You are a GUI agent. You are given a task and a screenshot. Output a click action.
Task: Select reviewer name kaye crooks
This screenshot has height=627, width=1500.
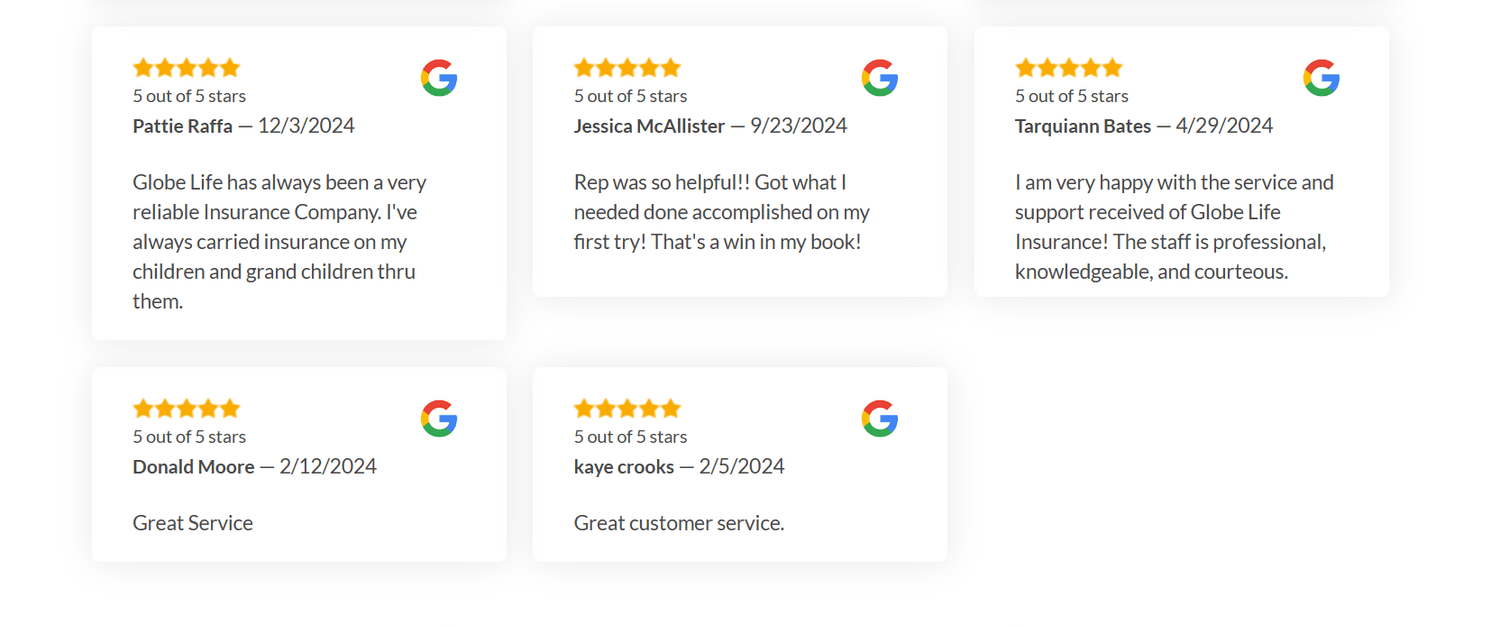point(624,467)
